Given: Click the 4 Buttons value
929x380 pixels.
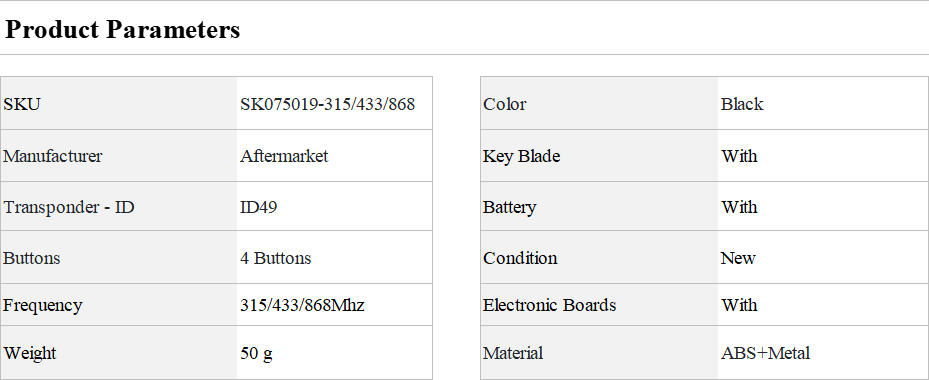Looking at the screenshot, I should click(x=276, y=258).
